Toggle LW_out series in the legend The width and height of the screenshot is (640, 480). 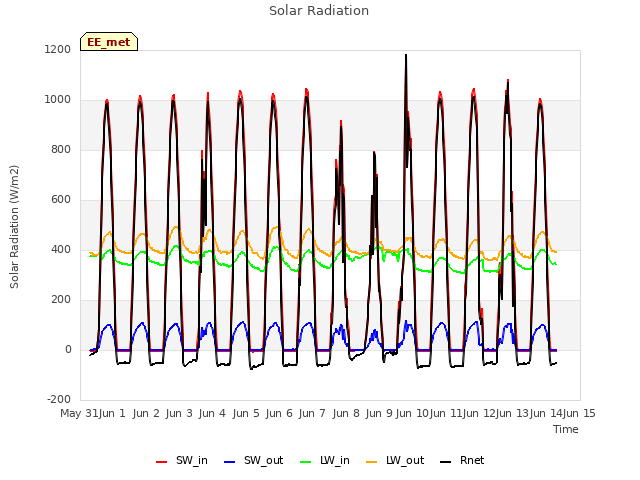click(x=395, y=460)
